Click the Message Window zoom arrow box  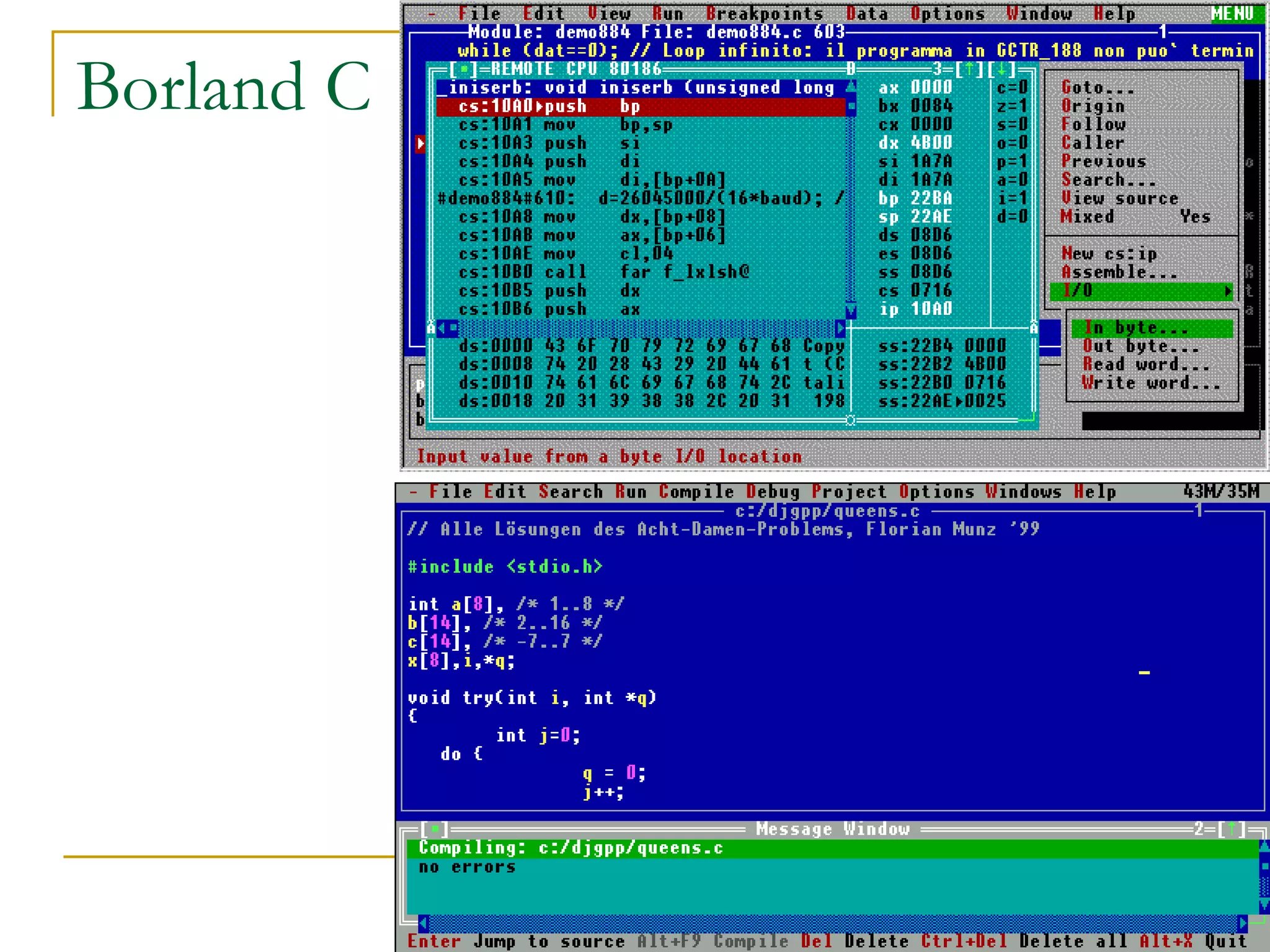(1232, 829)
